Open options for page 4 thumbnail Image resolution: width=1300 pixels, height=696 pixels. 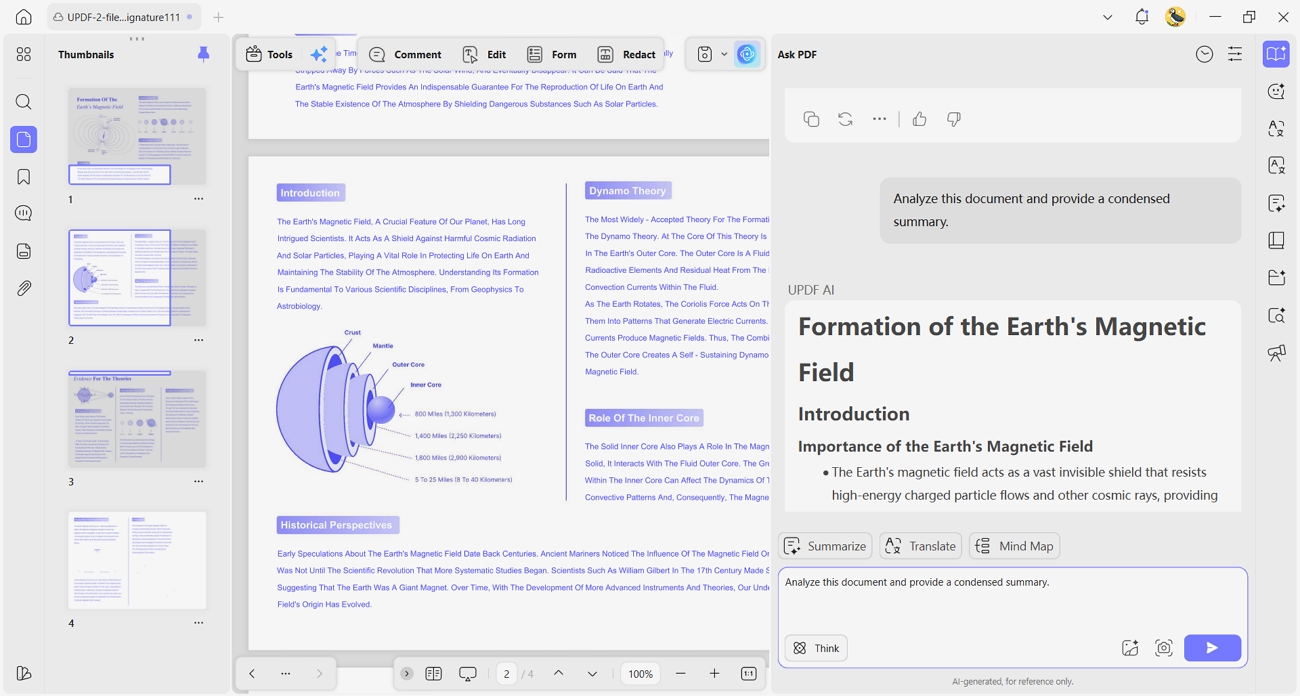click(198, 623)
